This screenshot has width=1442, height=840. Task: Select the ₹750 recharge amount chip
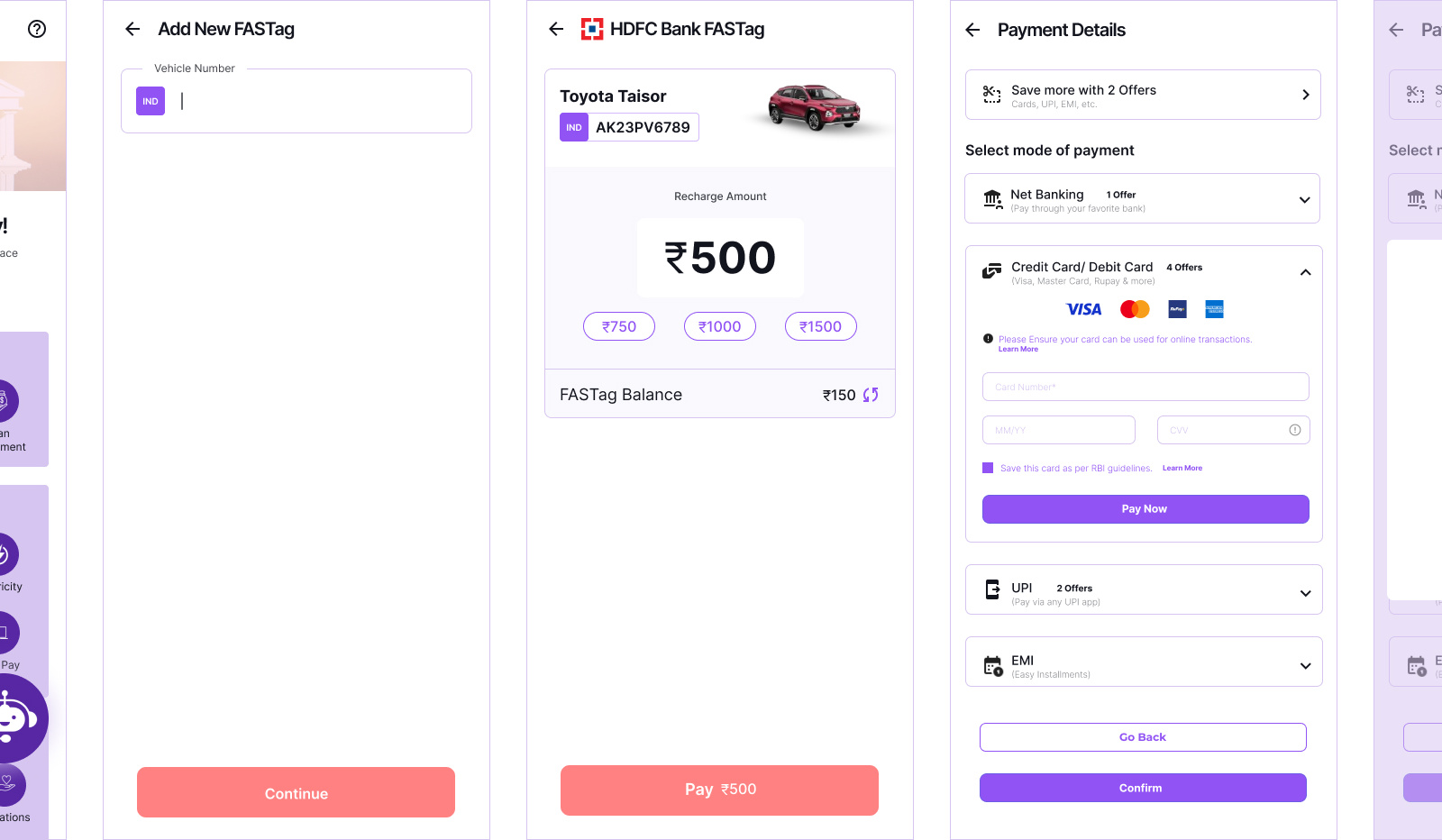(619, 326)
